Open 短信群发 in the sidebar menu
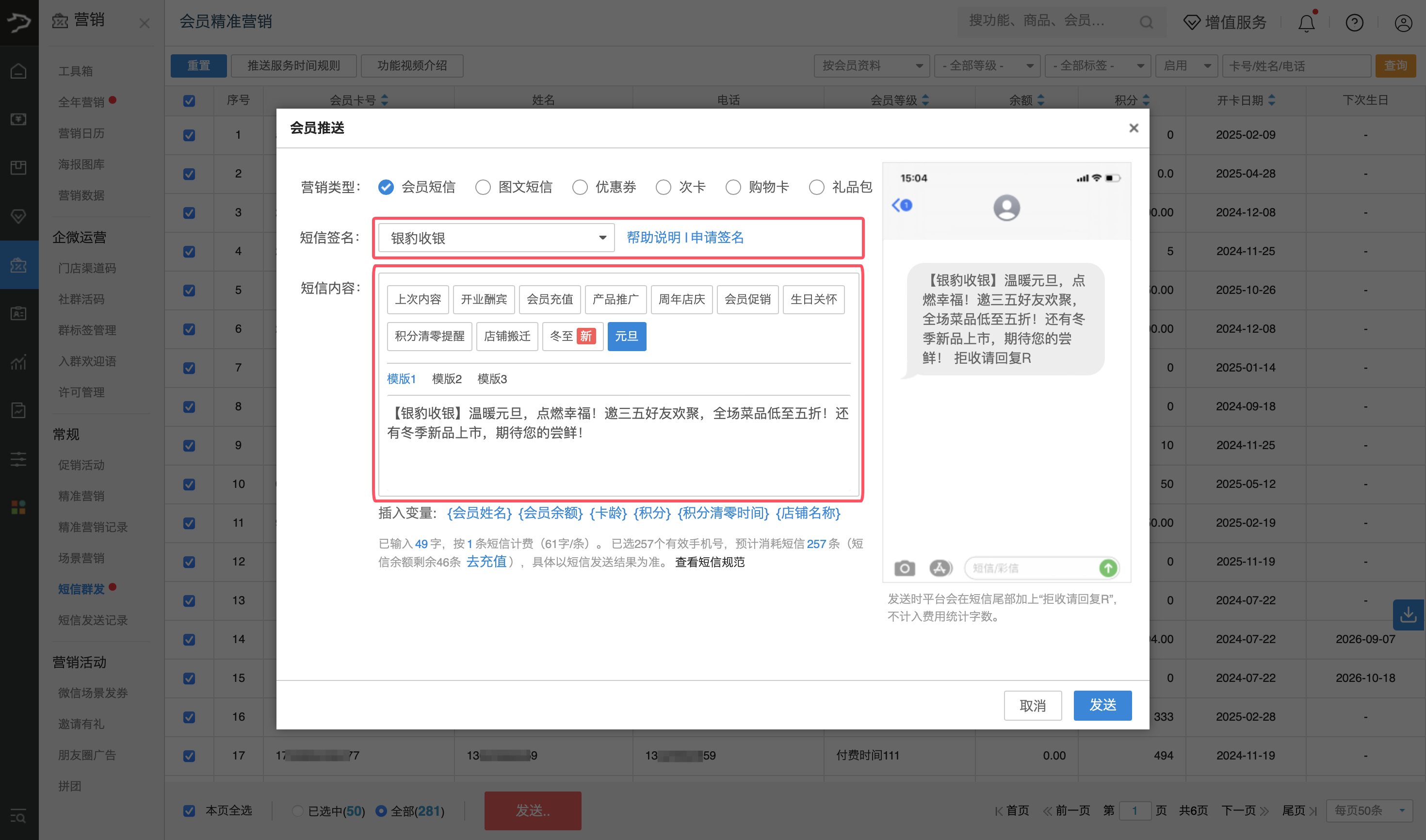1426x840 pixels. (81, 589)
